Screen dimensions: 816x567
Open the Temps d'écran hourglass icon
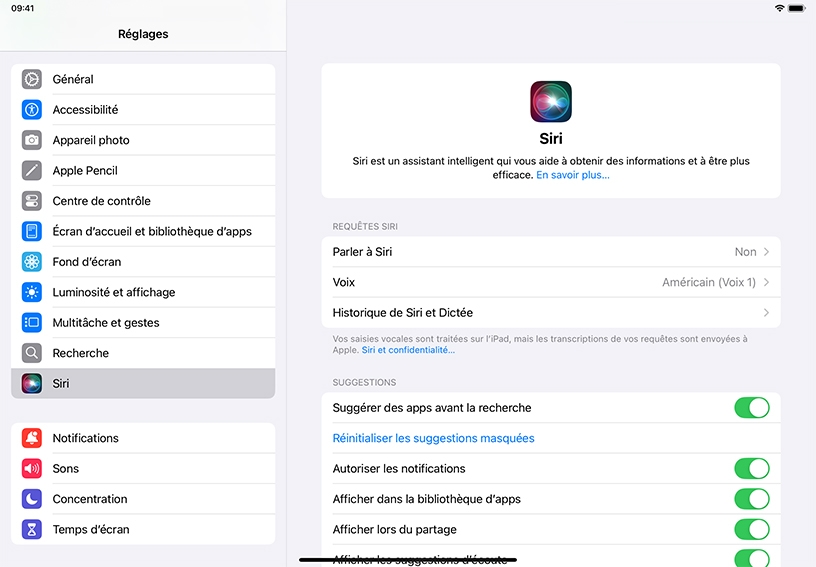click(x=32, y=530)
